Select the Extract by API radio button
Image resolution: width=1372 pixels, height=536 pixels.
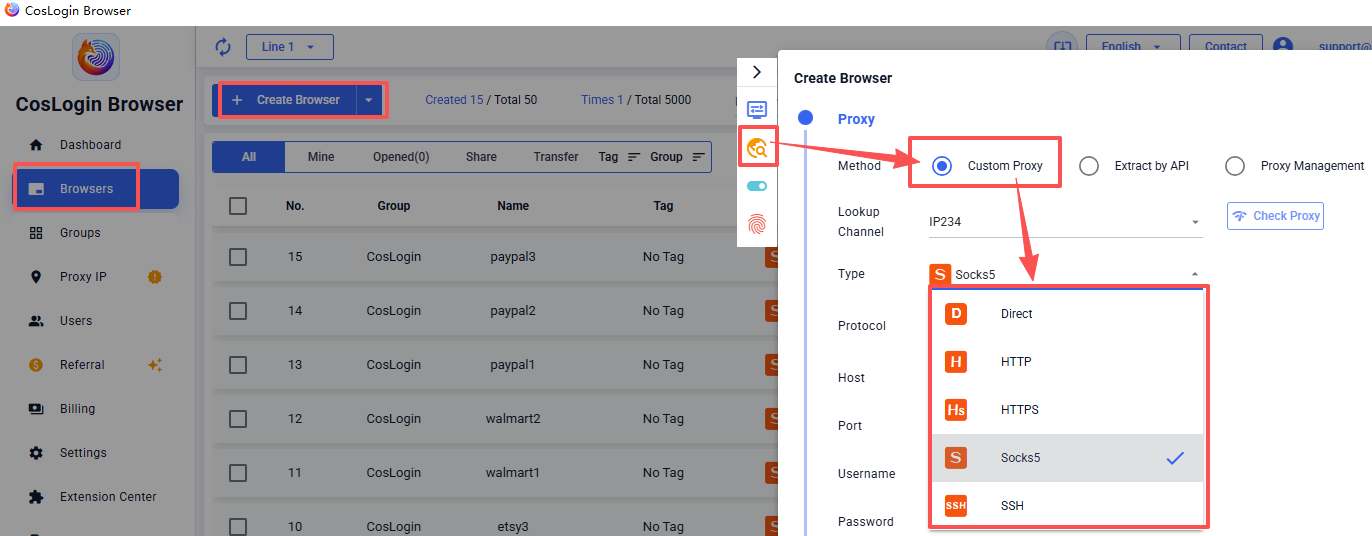click(x=1089, y=166)
